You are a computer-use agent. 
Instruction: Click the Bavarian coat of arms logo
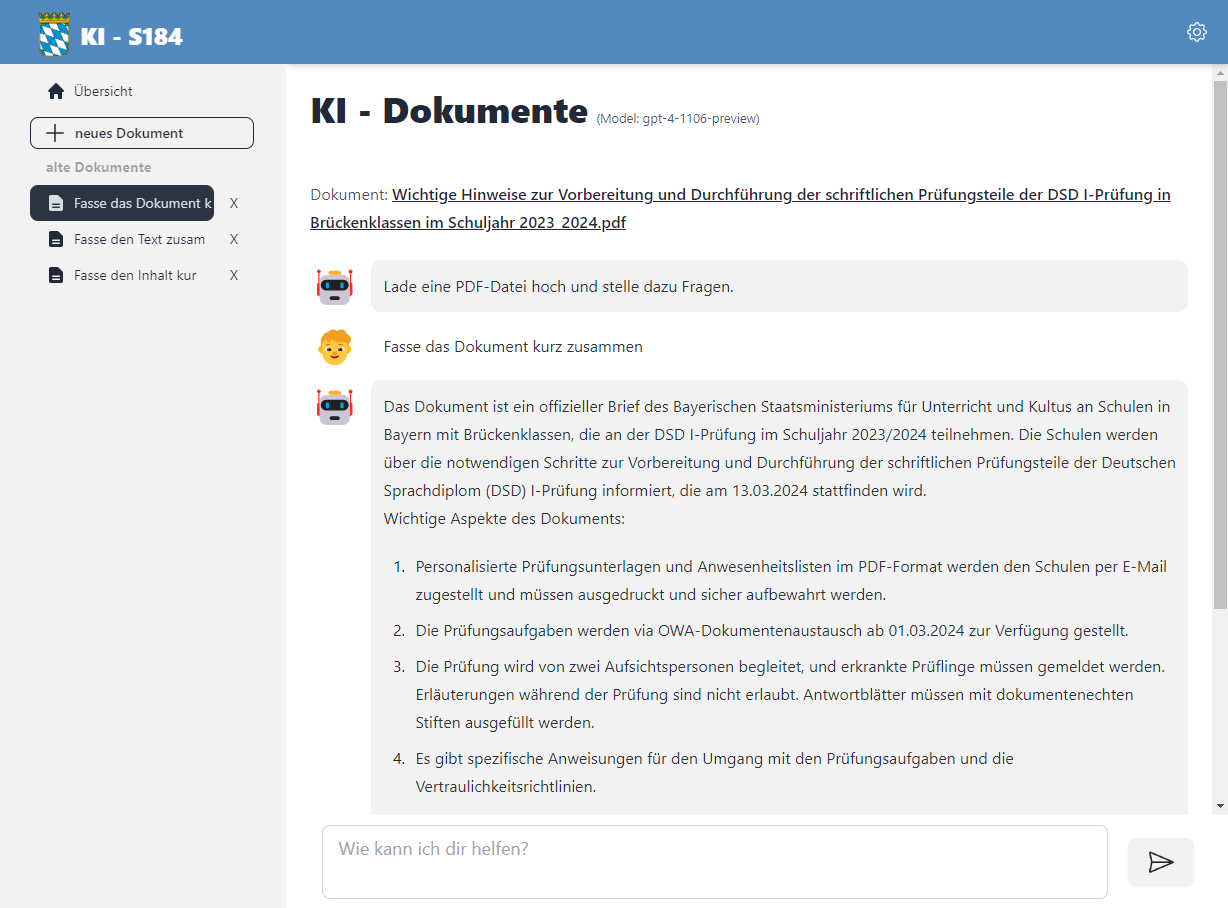pyautogui.click(x=55, y=34)
